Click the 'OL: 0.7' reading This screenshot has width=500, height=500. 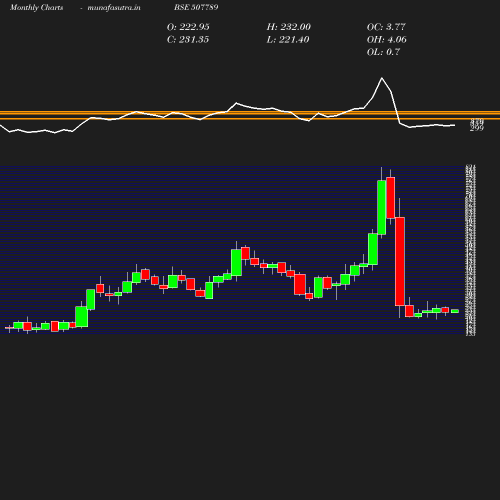pos(383,52)
